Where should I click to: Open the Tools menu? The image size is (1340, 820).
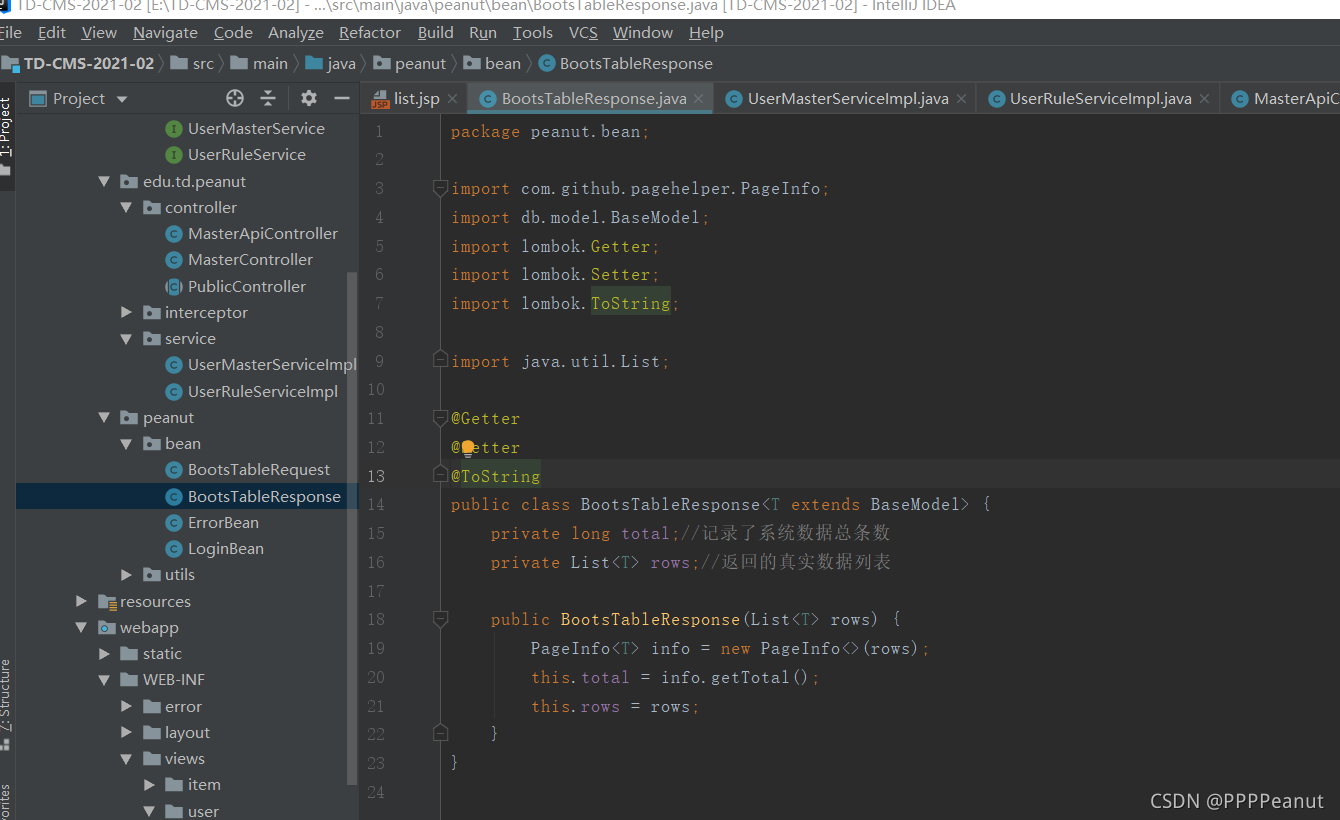(x=533, y=32)
